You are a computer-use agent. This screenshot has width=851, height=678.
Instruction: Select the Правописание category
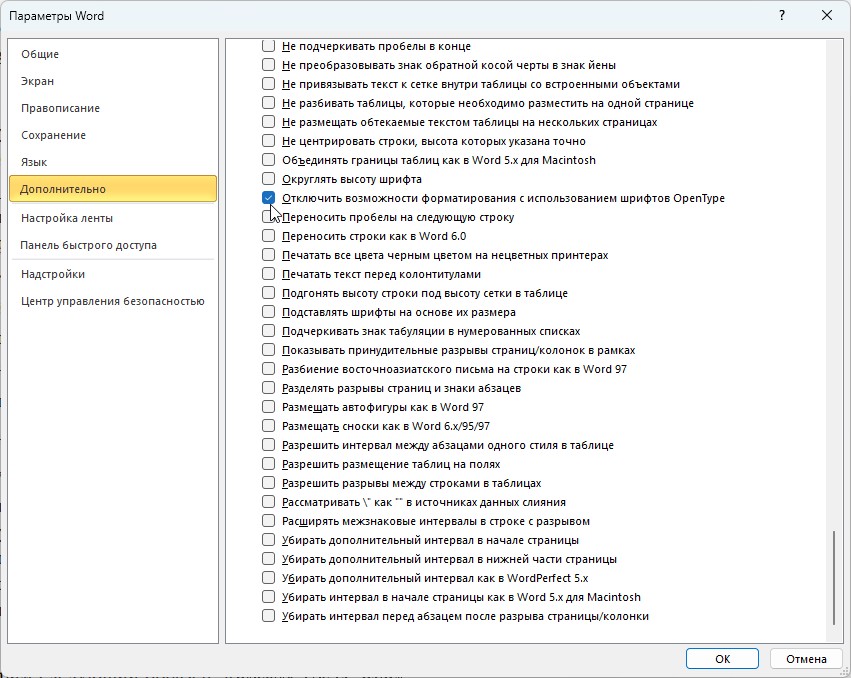(x=60, y=108)
